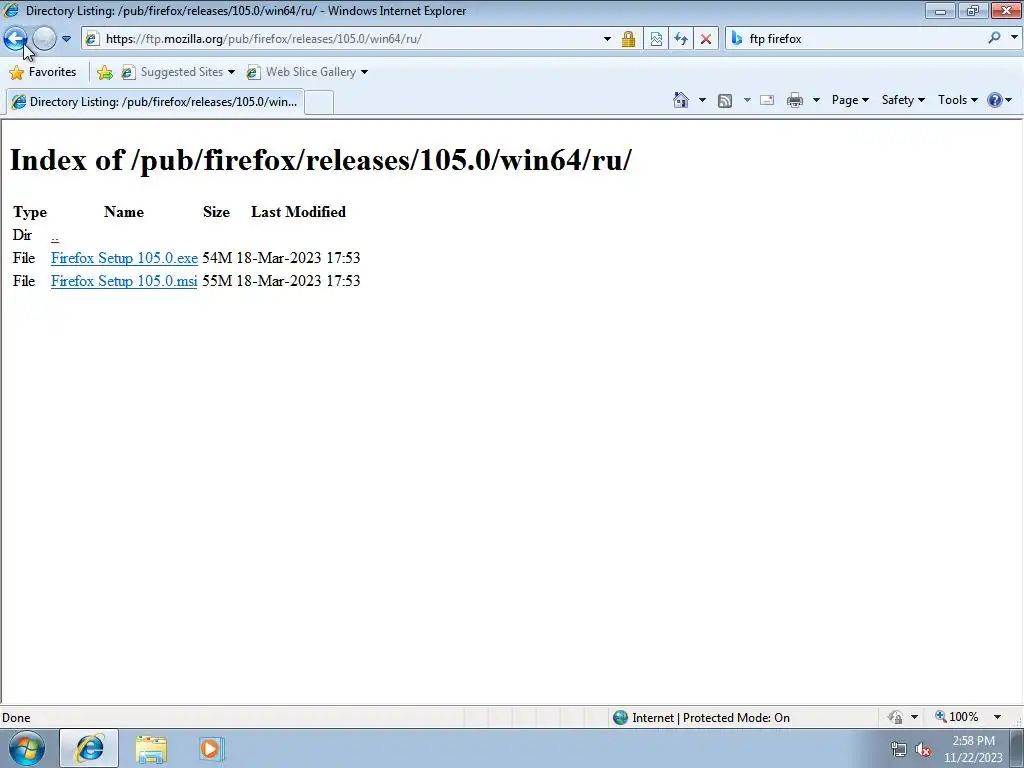Select the Directory Listing tab
Viewport: 1024px width, 768px height.
tap(155, 102)
